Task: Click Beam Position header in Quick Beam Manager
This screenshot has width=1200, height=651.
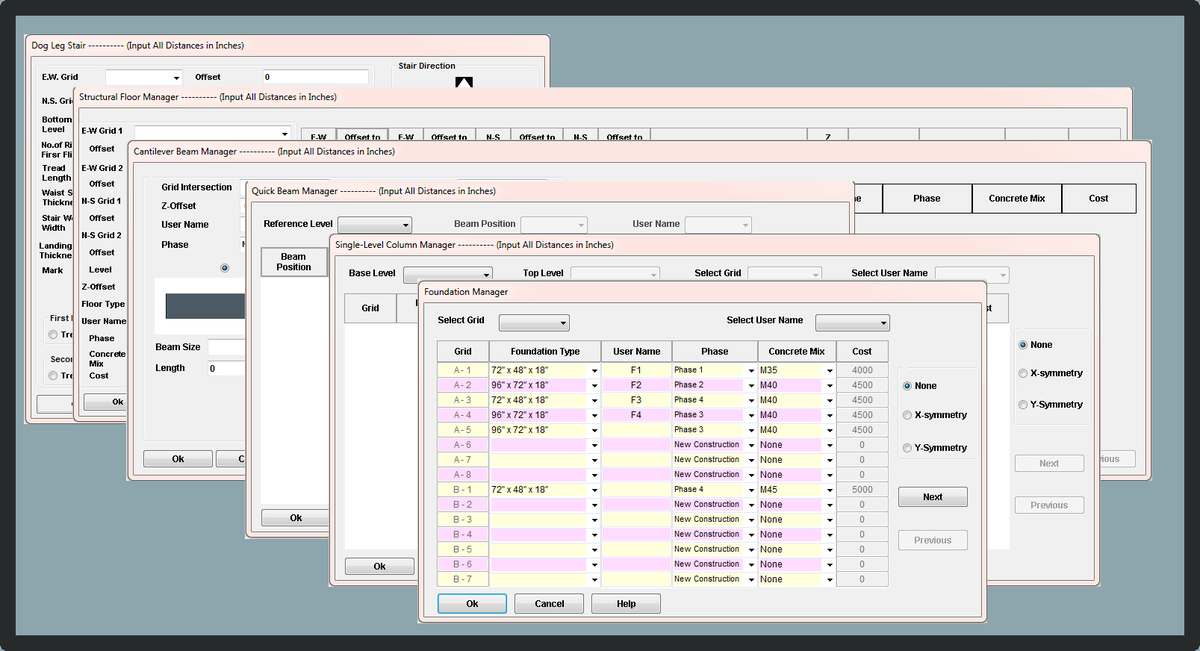Action: point(294,262)
